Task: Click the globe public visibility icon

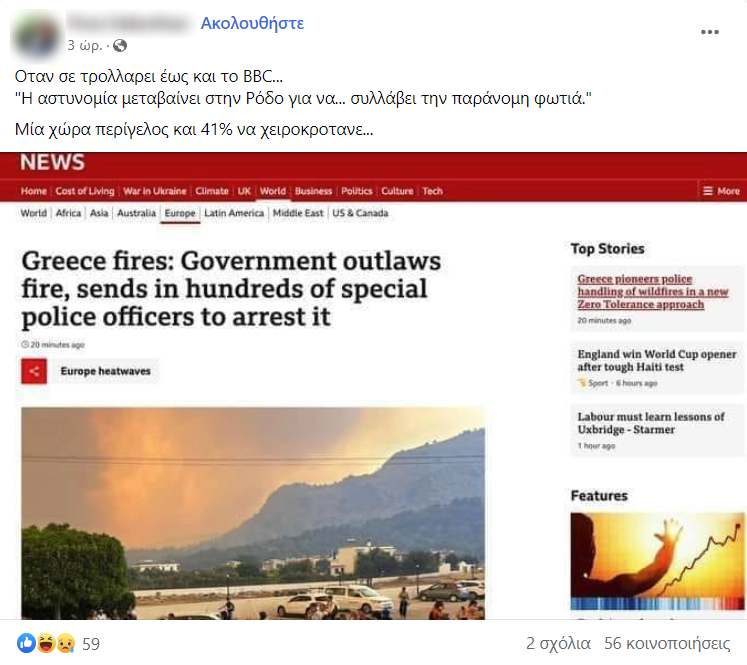Action: pyautogui.click(x=120, y=45)
